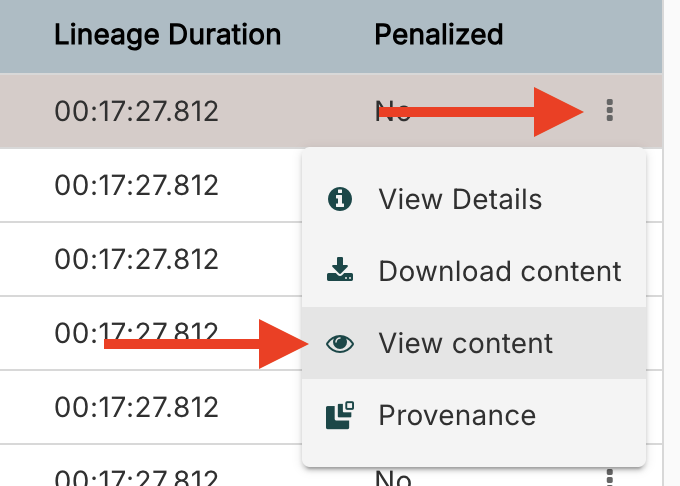Click the Provenance icon in the menu
Image resolution: width=680 pixels, height=486 pixels.
click(340, 415)
